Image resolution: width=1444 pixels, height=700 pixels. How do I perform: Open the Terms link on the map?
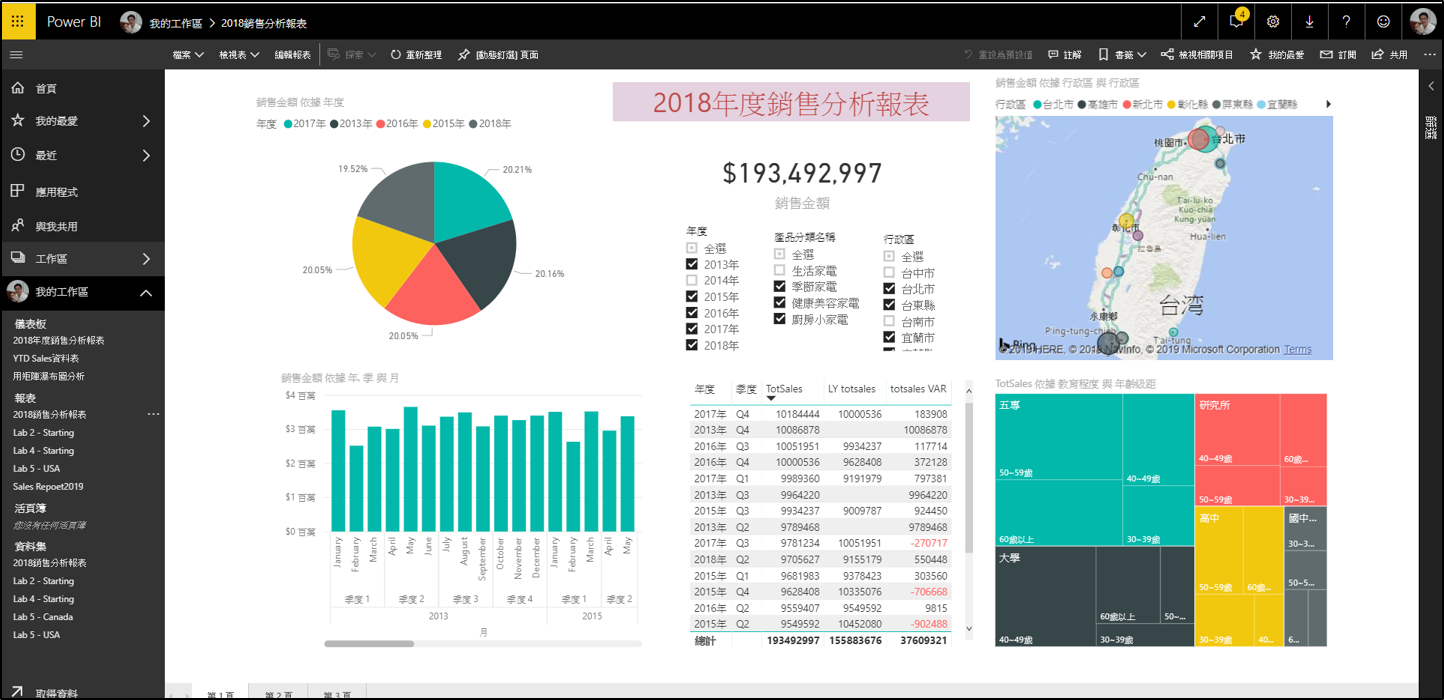[x=1298, y=350]
